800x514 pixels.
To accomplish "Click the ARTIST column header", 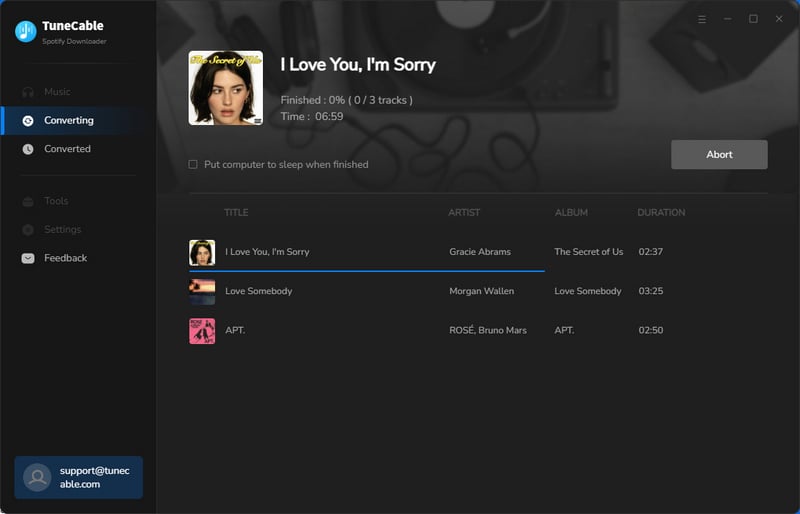I will tap(464, 212).
